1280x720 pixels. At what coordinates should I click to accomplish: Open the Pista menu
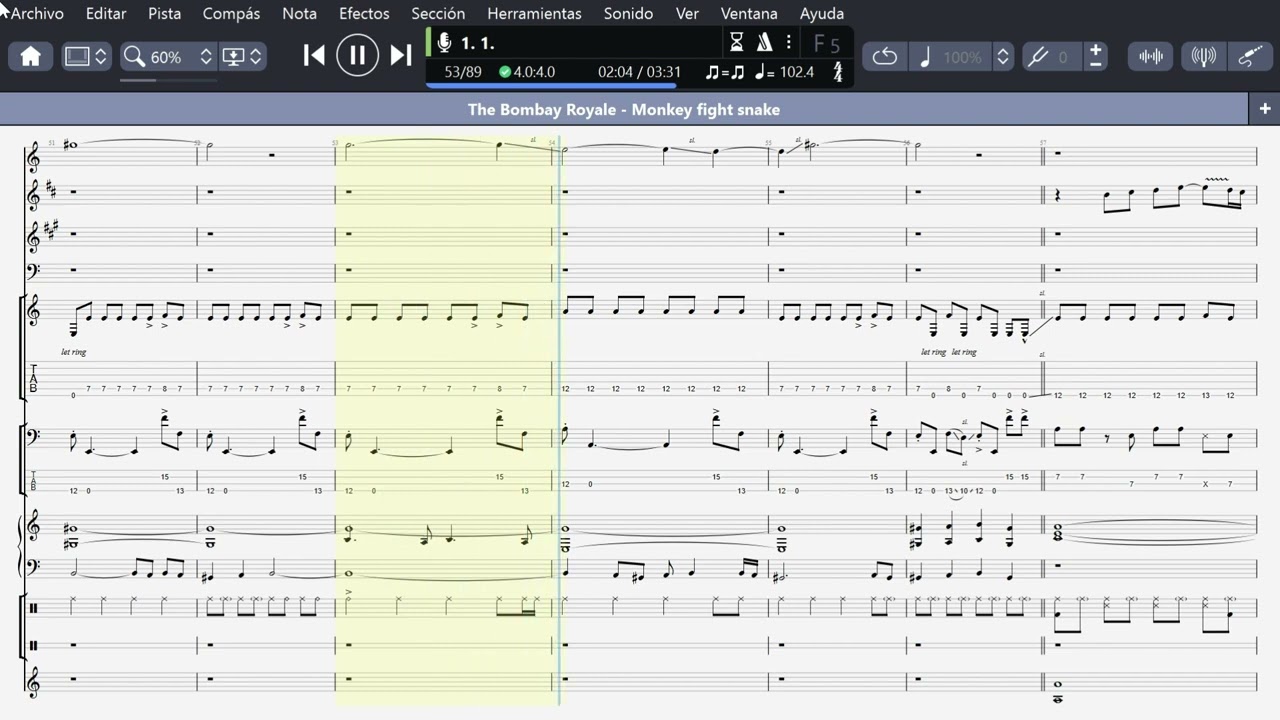point(165,14)
